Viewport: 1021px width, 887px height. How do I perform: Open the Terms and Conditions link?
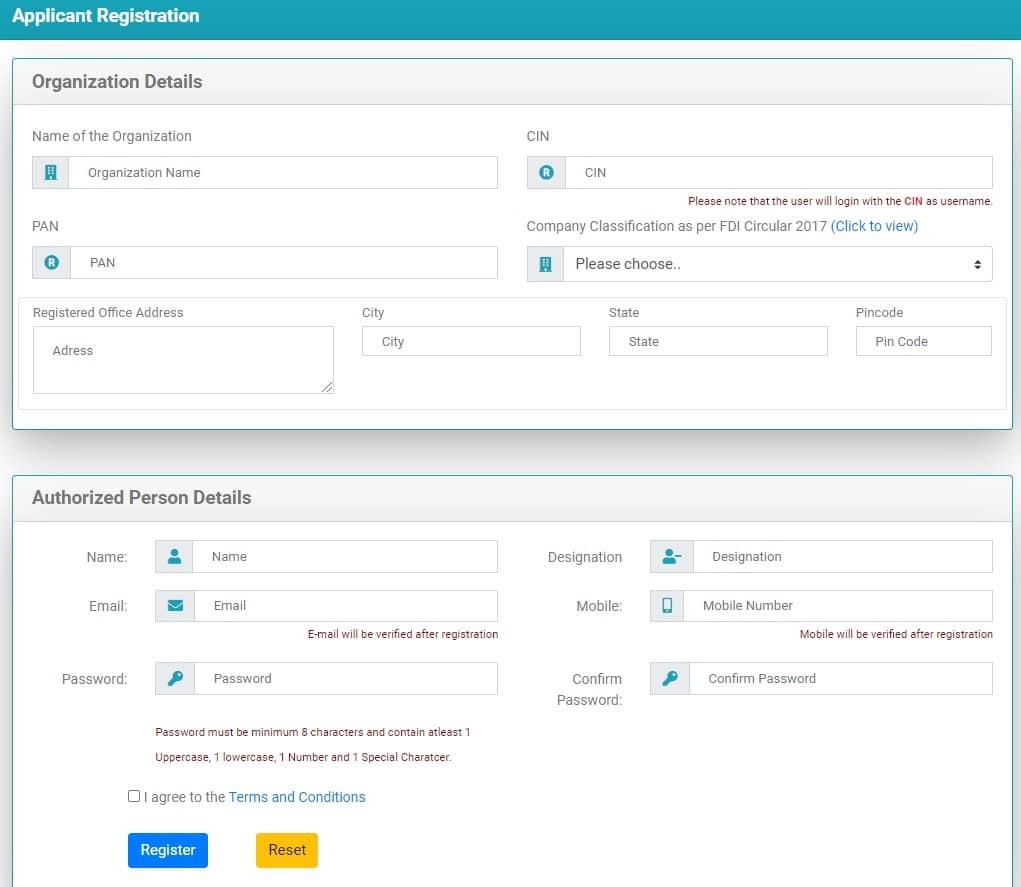click(296, 797)
